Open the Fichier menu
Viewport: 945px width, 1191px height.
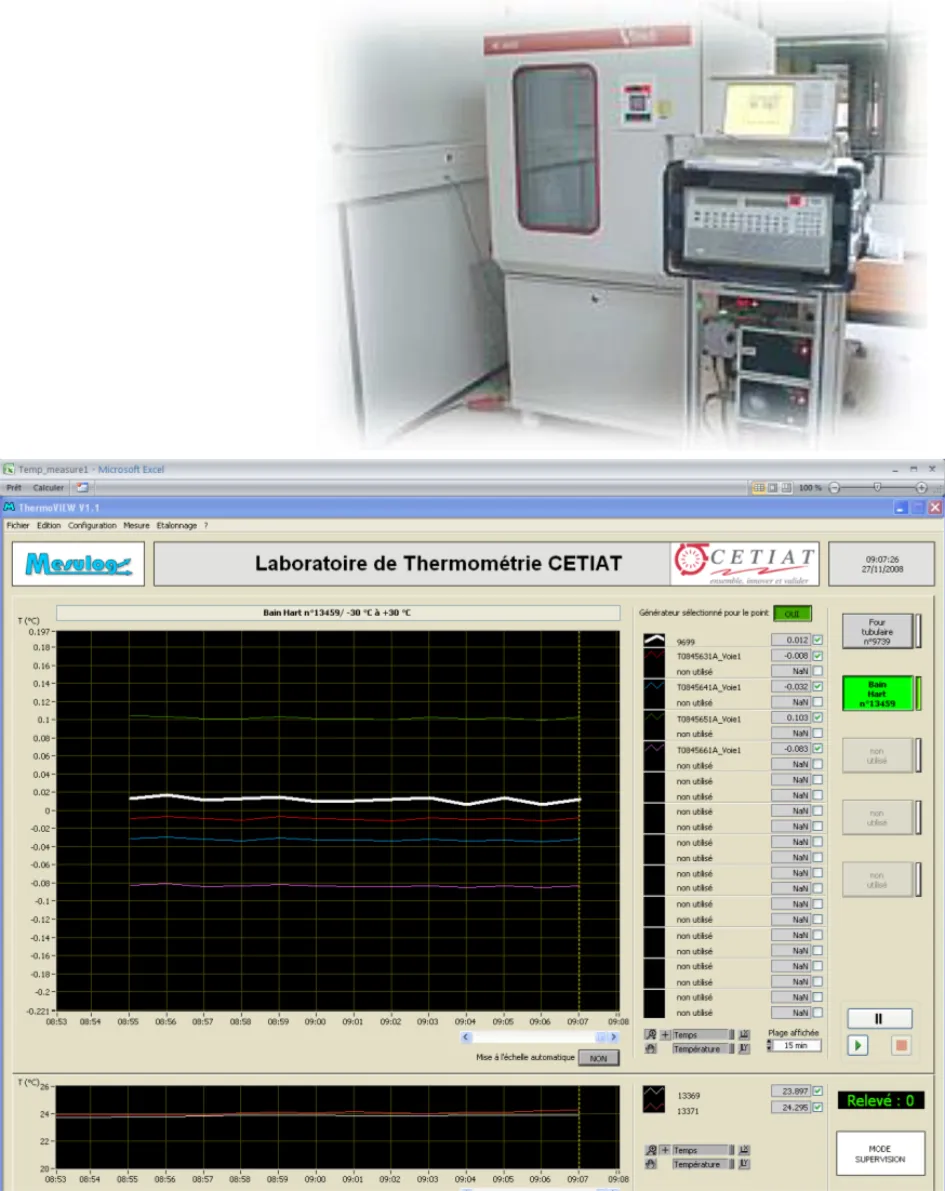point(17,526)
